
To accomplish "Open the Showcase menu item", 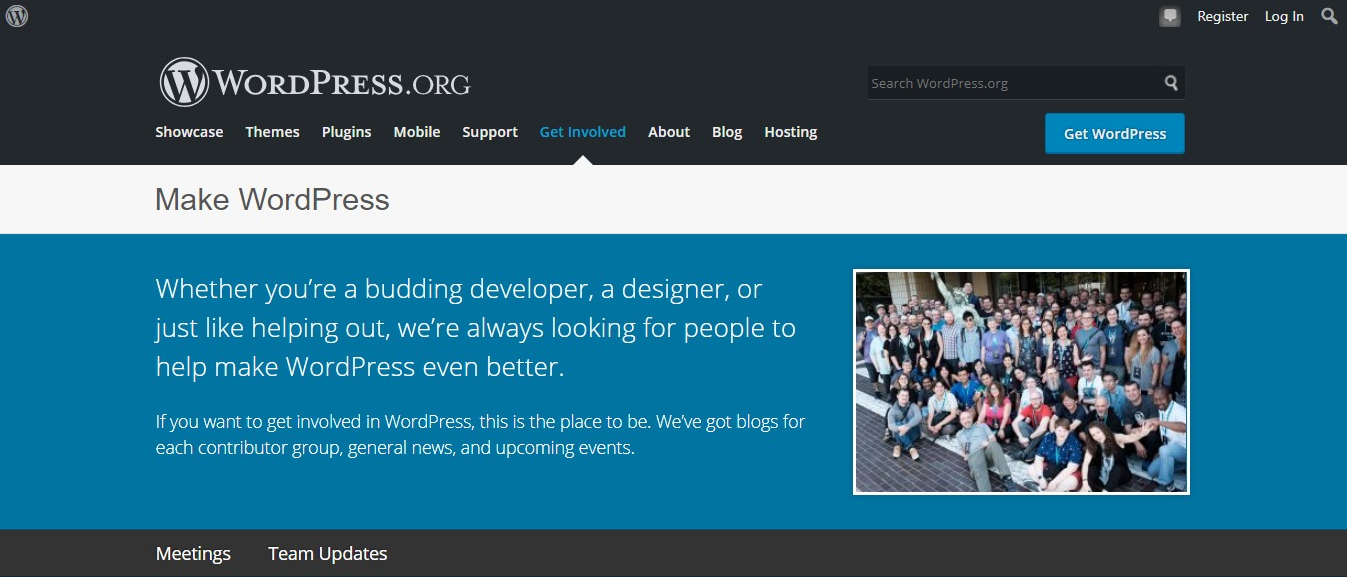I will 189,132.
